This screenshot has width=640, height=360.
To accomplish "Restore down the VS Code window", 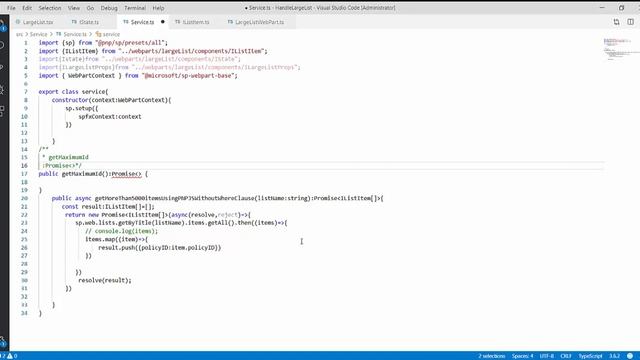I will pos(621,8).
